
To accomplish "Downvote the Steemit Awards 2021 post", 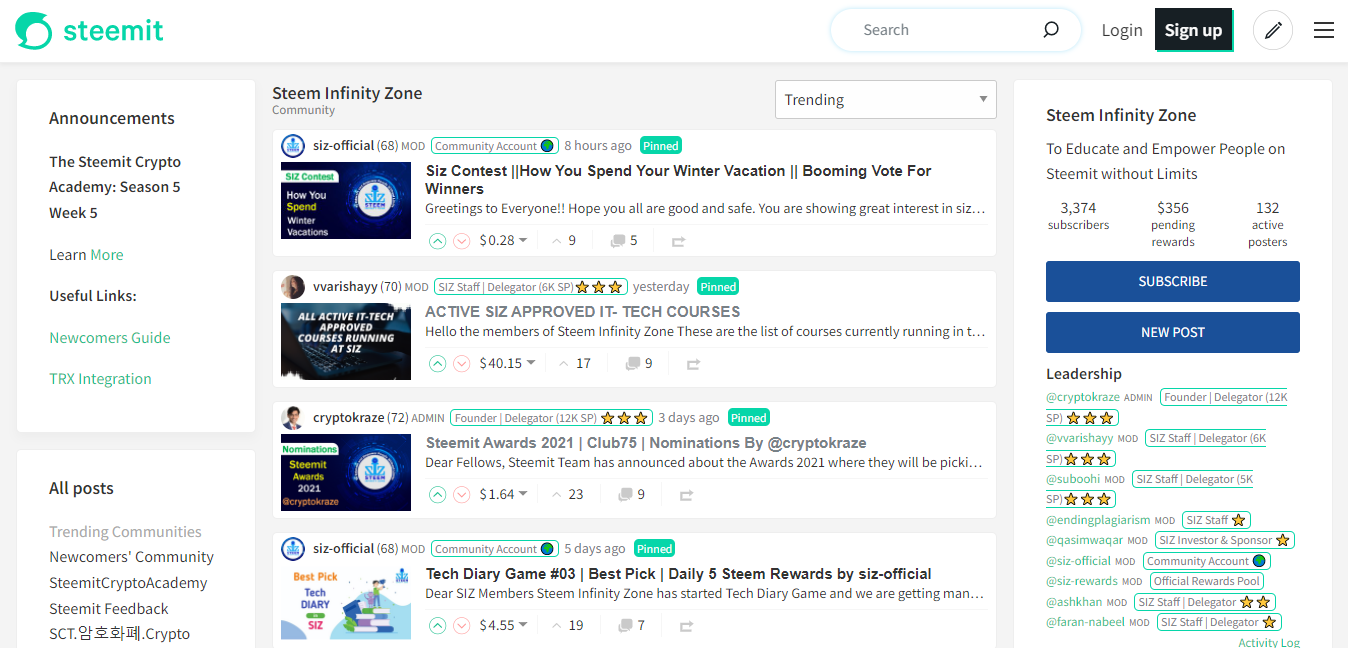I will click(x=462, y=495).
